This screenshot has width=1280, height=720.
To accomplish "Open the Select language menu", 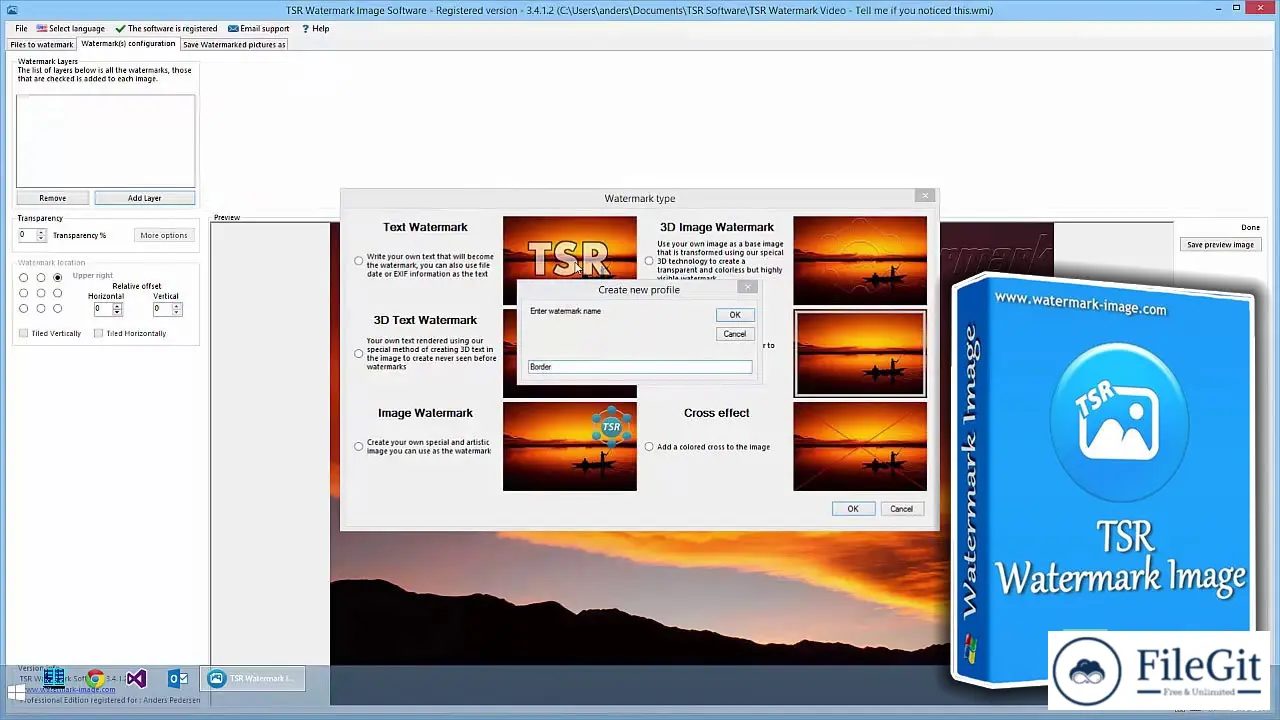I will 70,28.
